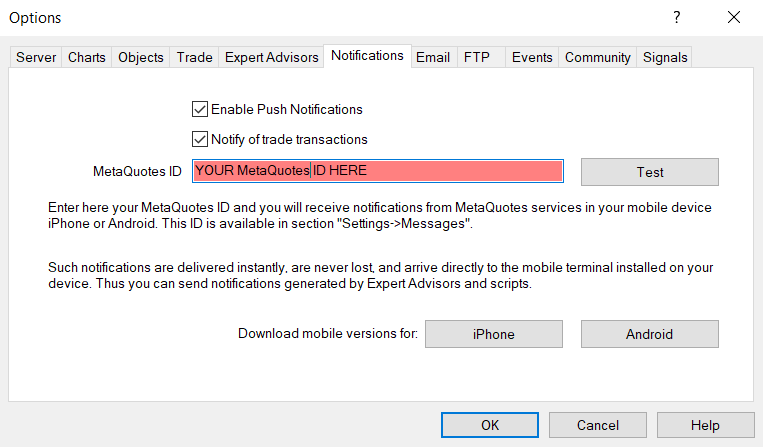Go to the Community tab
The image size is (763, 447).
click(597, 57)
